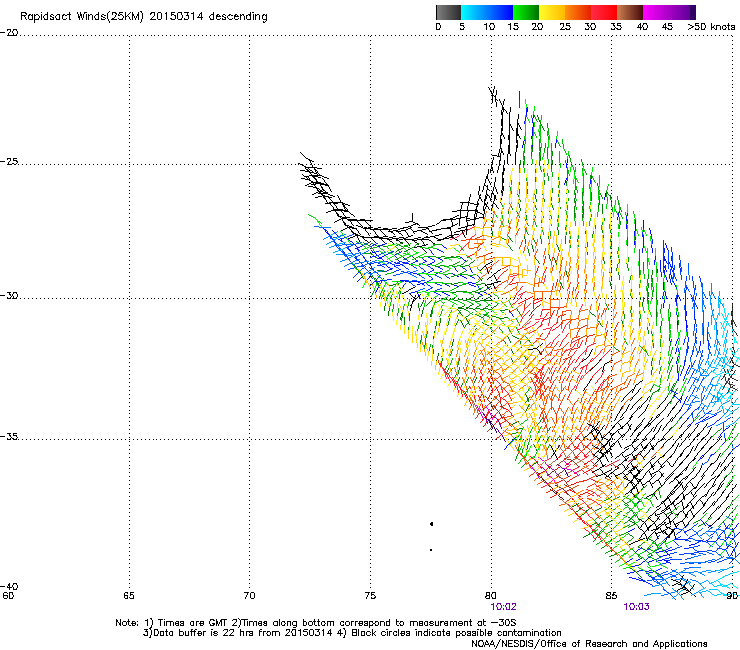Click the upper black contamination dot
740x650 pixels.
[x=431, y=524]
